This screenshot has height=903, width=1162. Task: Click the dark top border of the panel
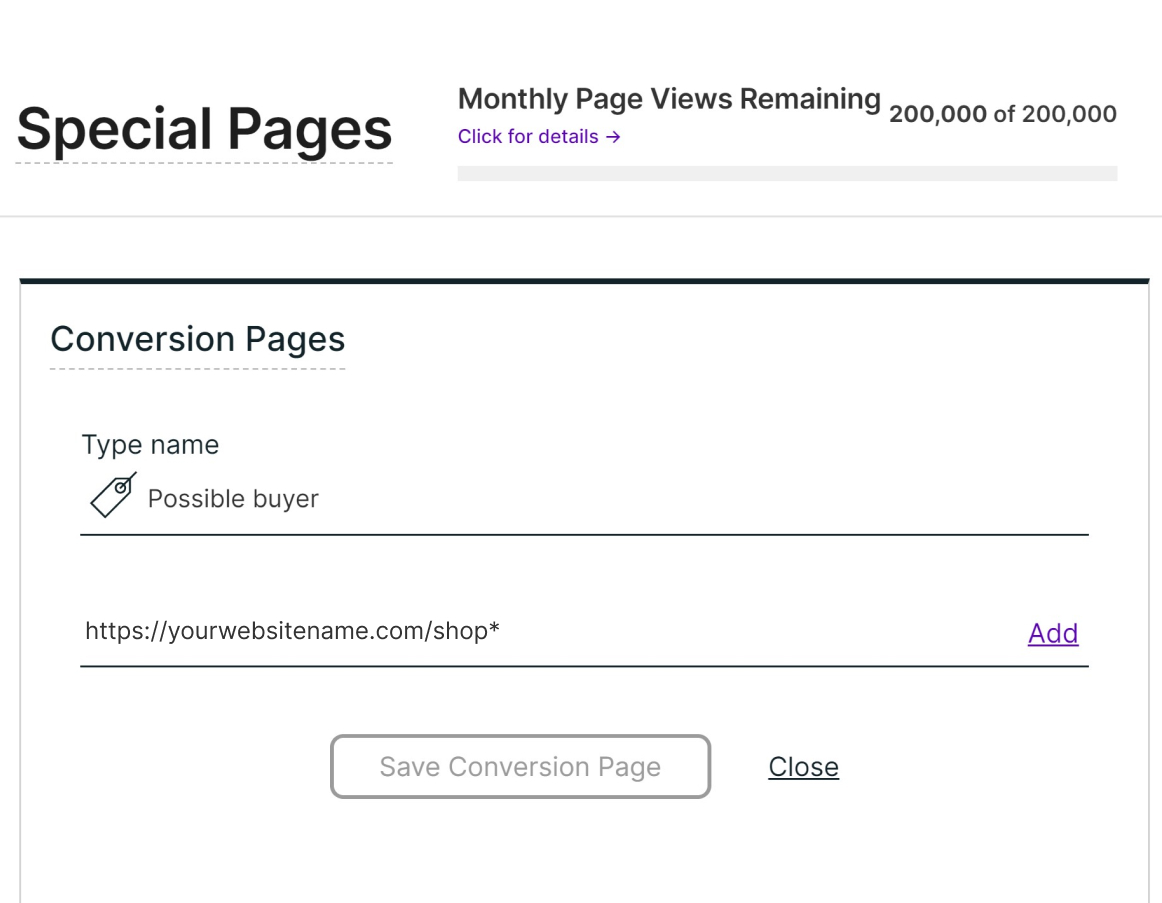tap(584, 281)
